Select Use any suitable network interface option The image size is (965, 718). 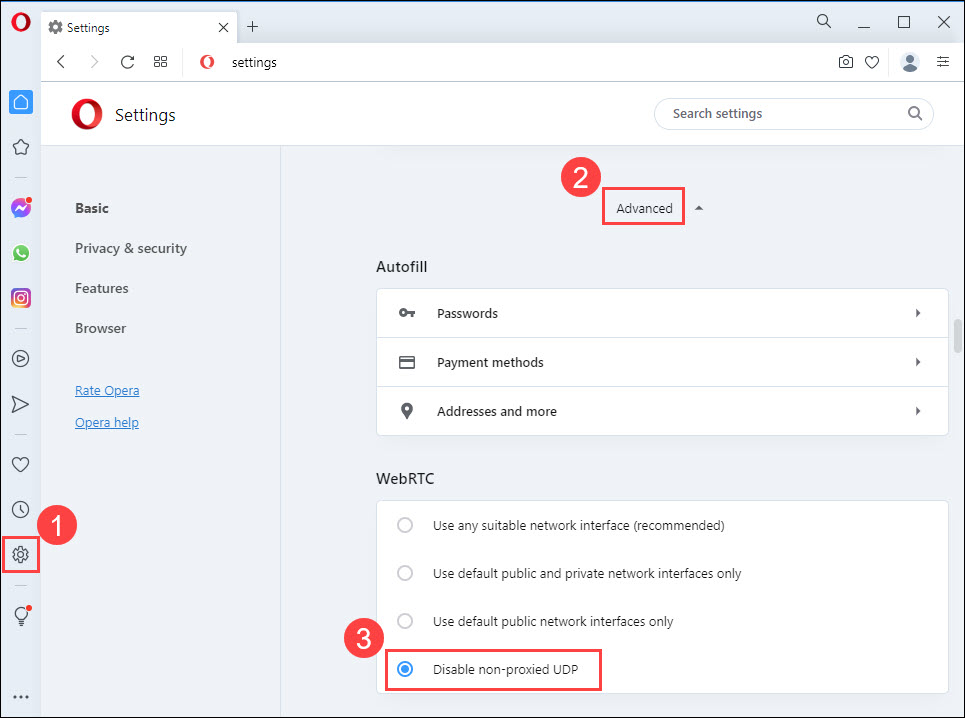405,525
